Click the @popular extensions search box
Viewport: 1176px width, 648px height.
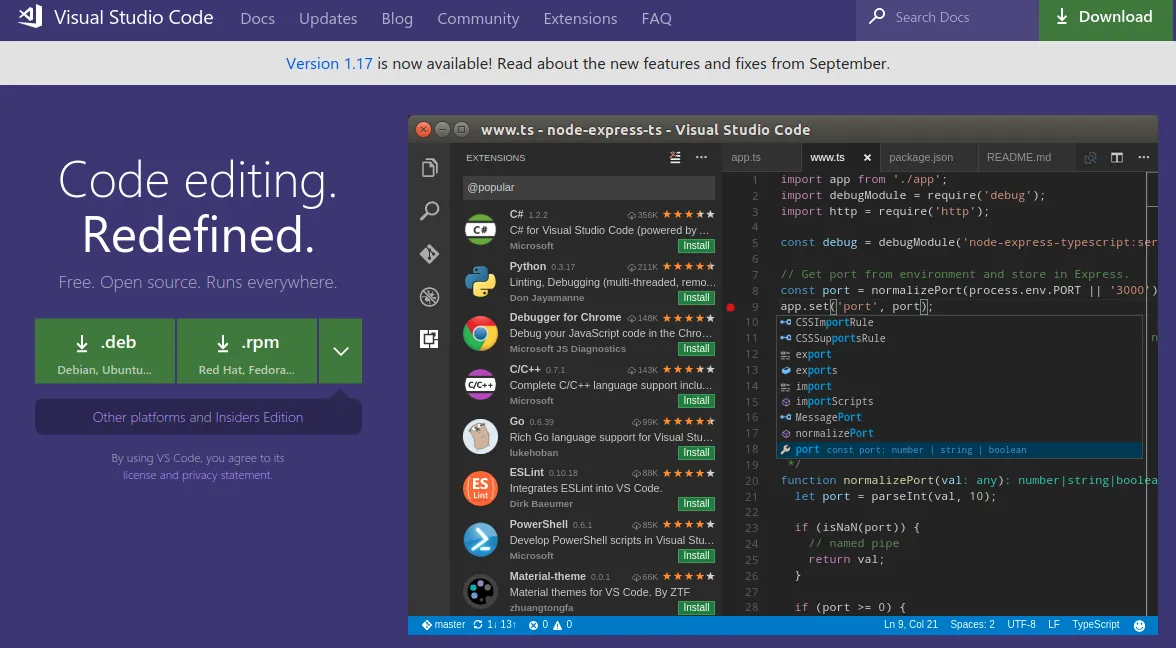pyautogui.click(x=589, y=188)
